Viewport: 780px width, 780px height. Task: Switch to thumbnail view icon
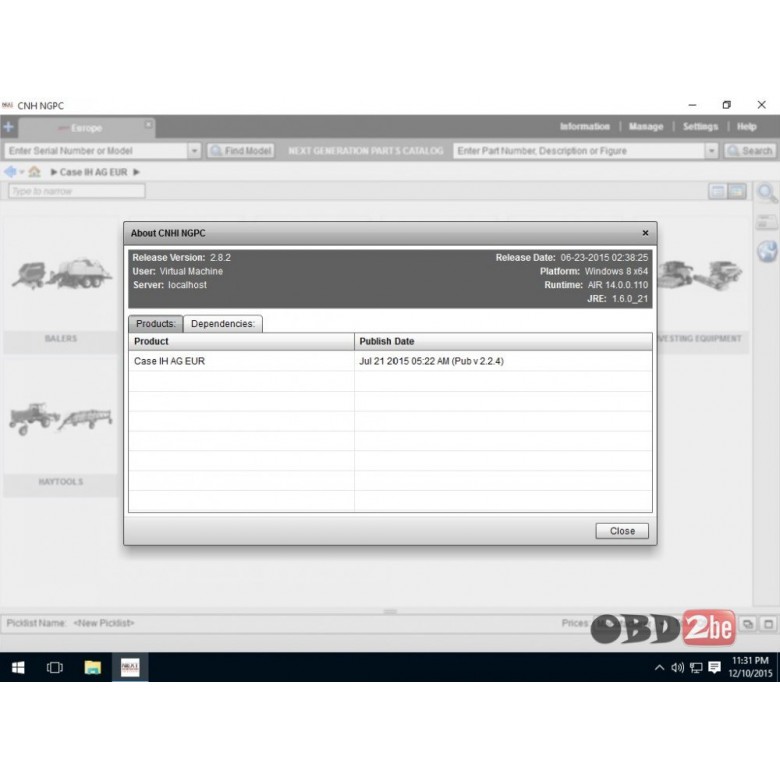pos(737,192)
